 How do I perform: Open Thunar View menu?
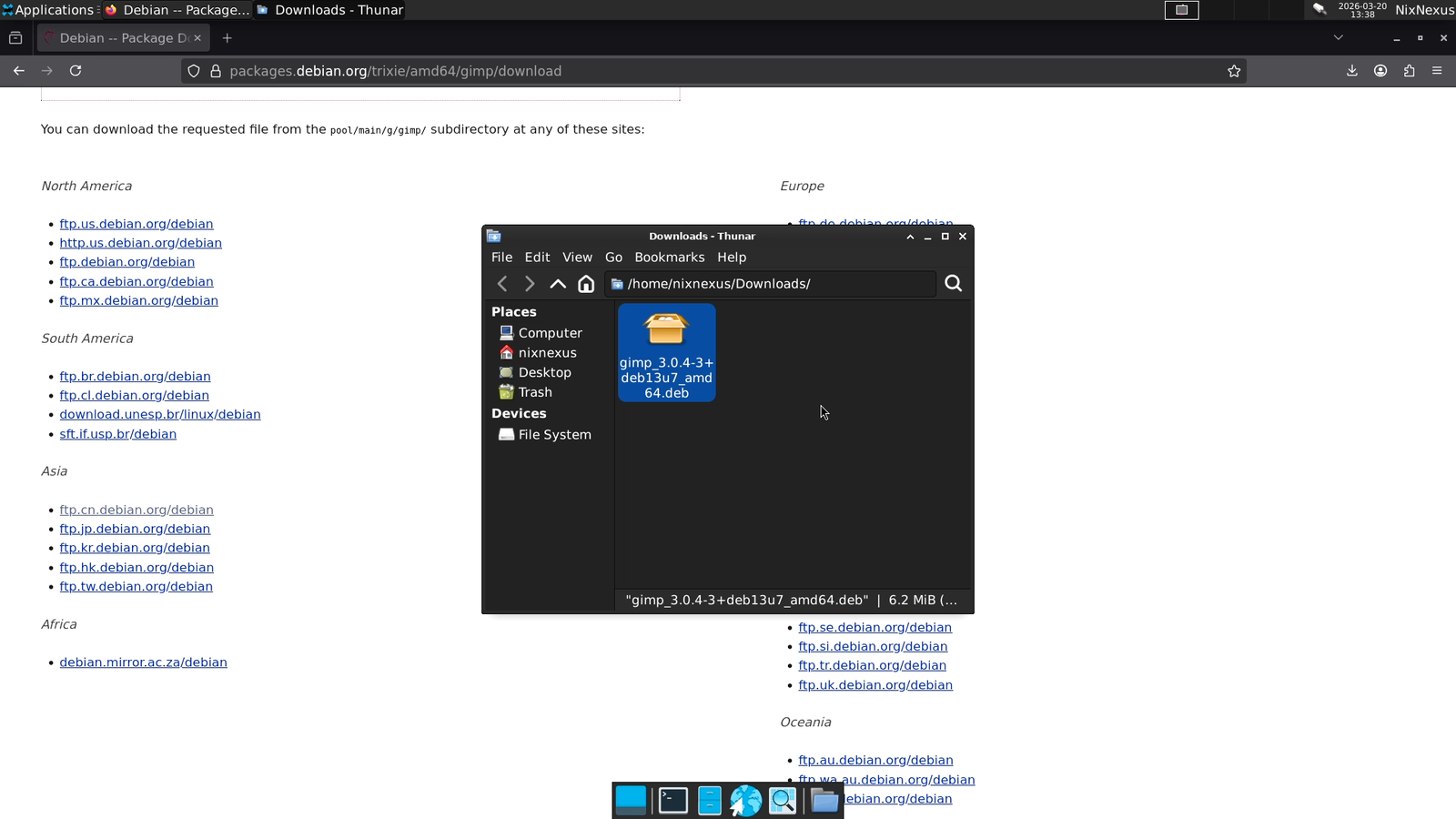coord(577,258)
